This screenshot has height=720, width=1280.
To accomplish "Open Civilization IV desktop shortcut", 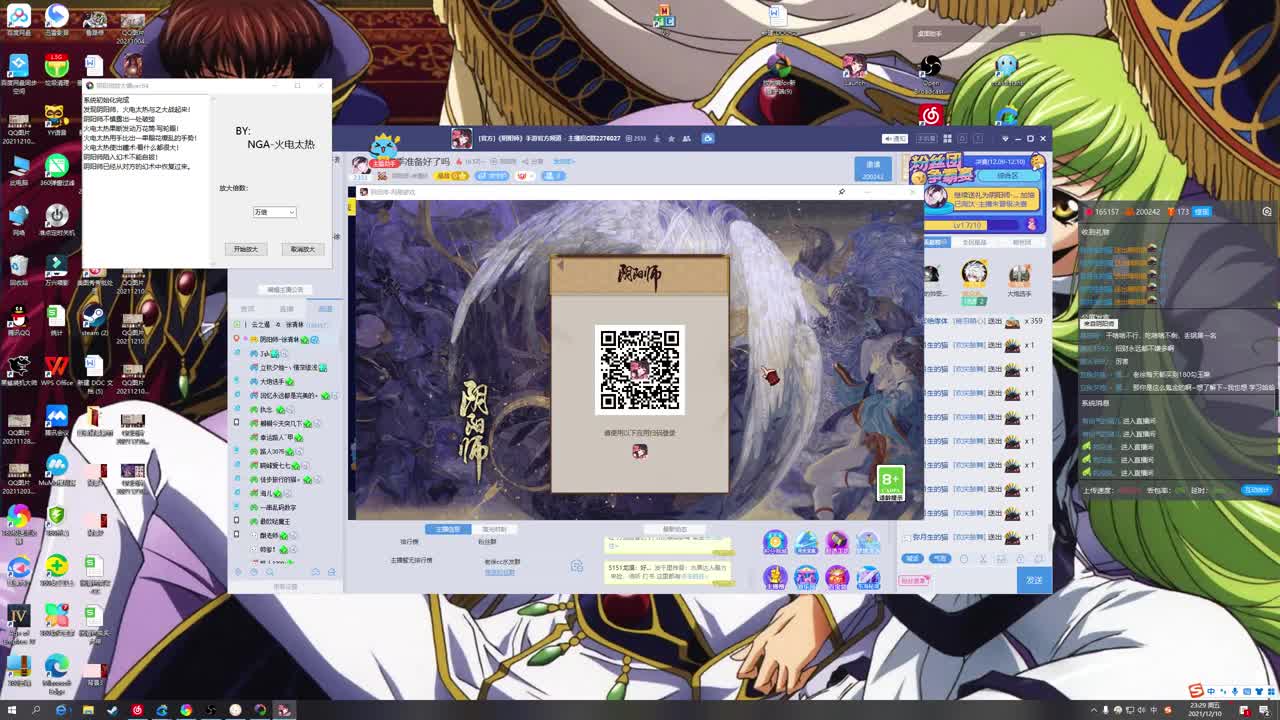I will point(18,622).
